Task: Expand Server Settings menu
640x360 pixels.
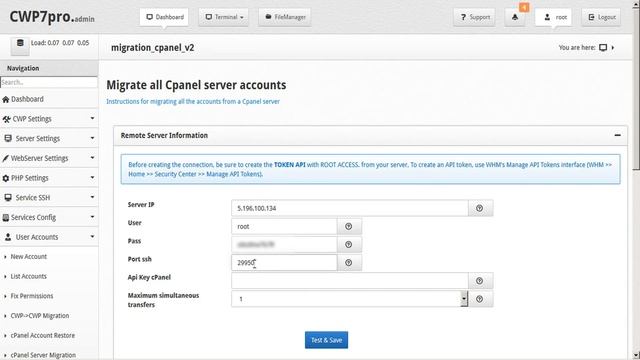Action: click(49, 138)
